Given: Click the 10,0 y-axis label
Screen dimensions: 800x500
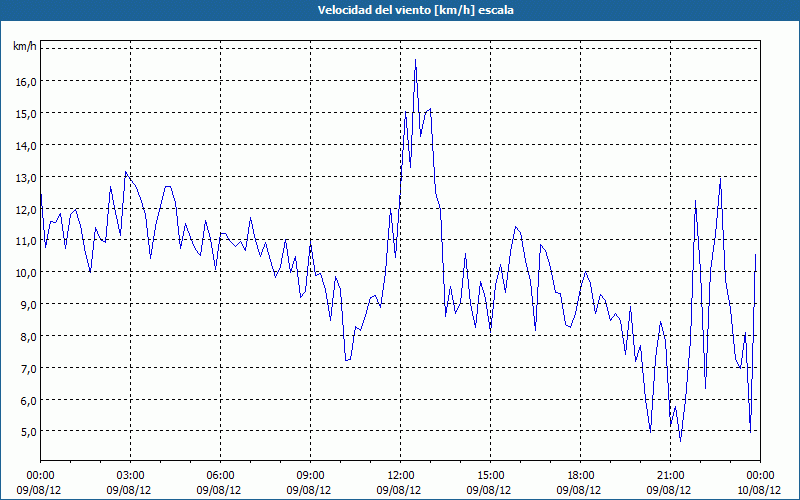Looking at the screenshot, I should [x=26, y=272].
